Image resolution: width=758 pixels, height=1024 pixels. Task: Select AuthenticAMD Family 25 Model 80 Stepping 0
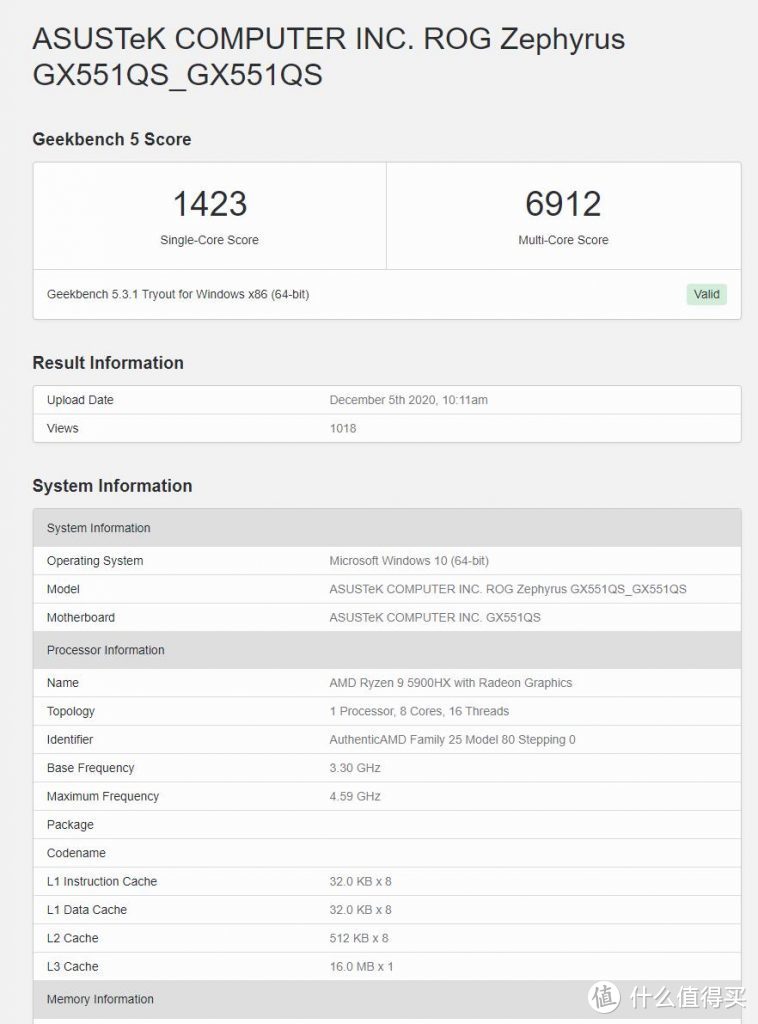pos(452,739)
